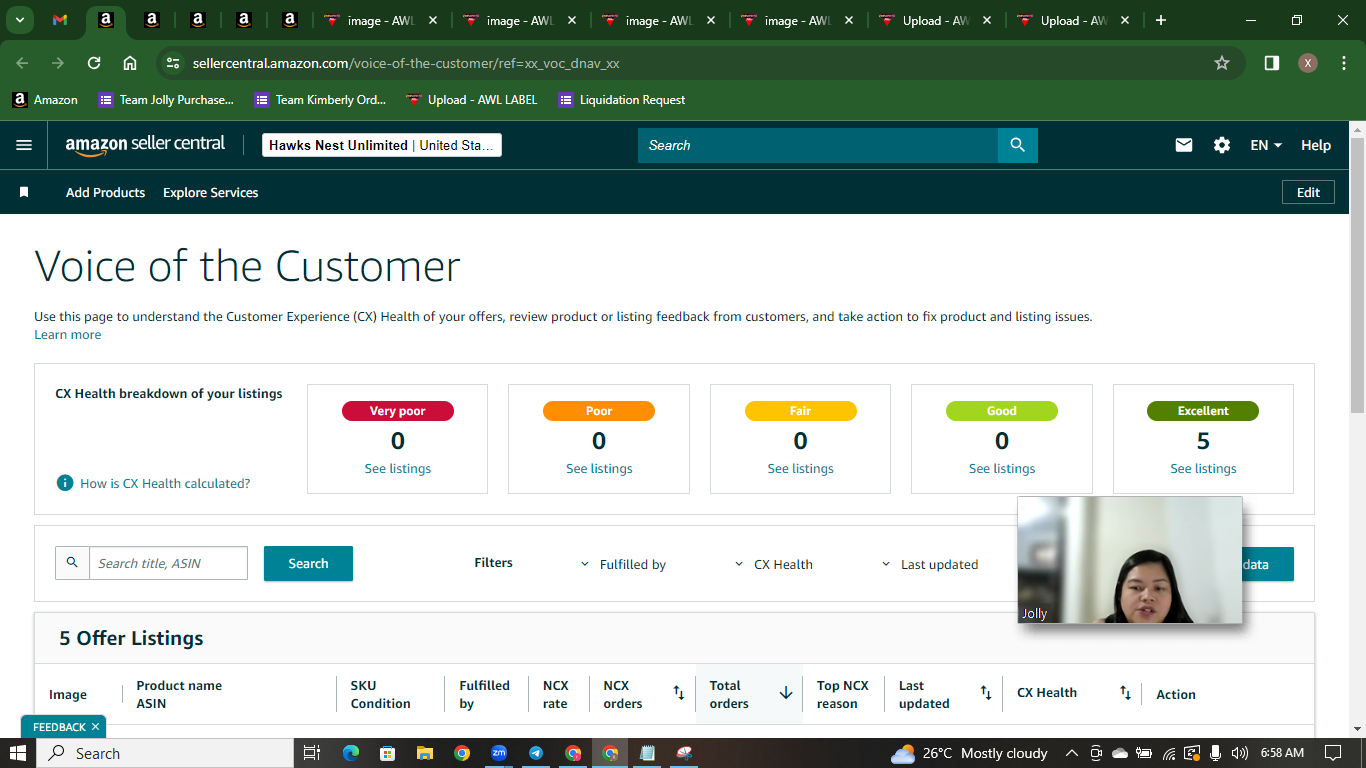
Task: Click the teal Search button for listings
Action: (x=308, y=563)
